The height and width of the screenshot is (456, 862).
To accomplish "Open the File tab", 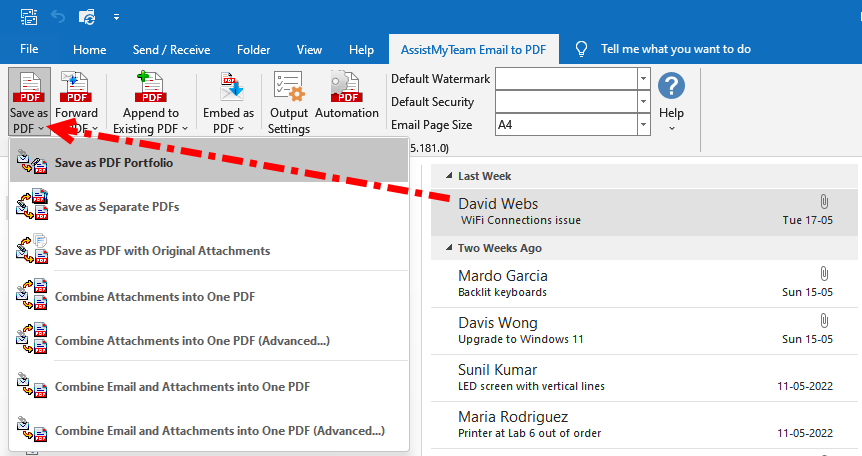I will (29, 49).
